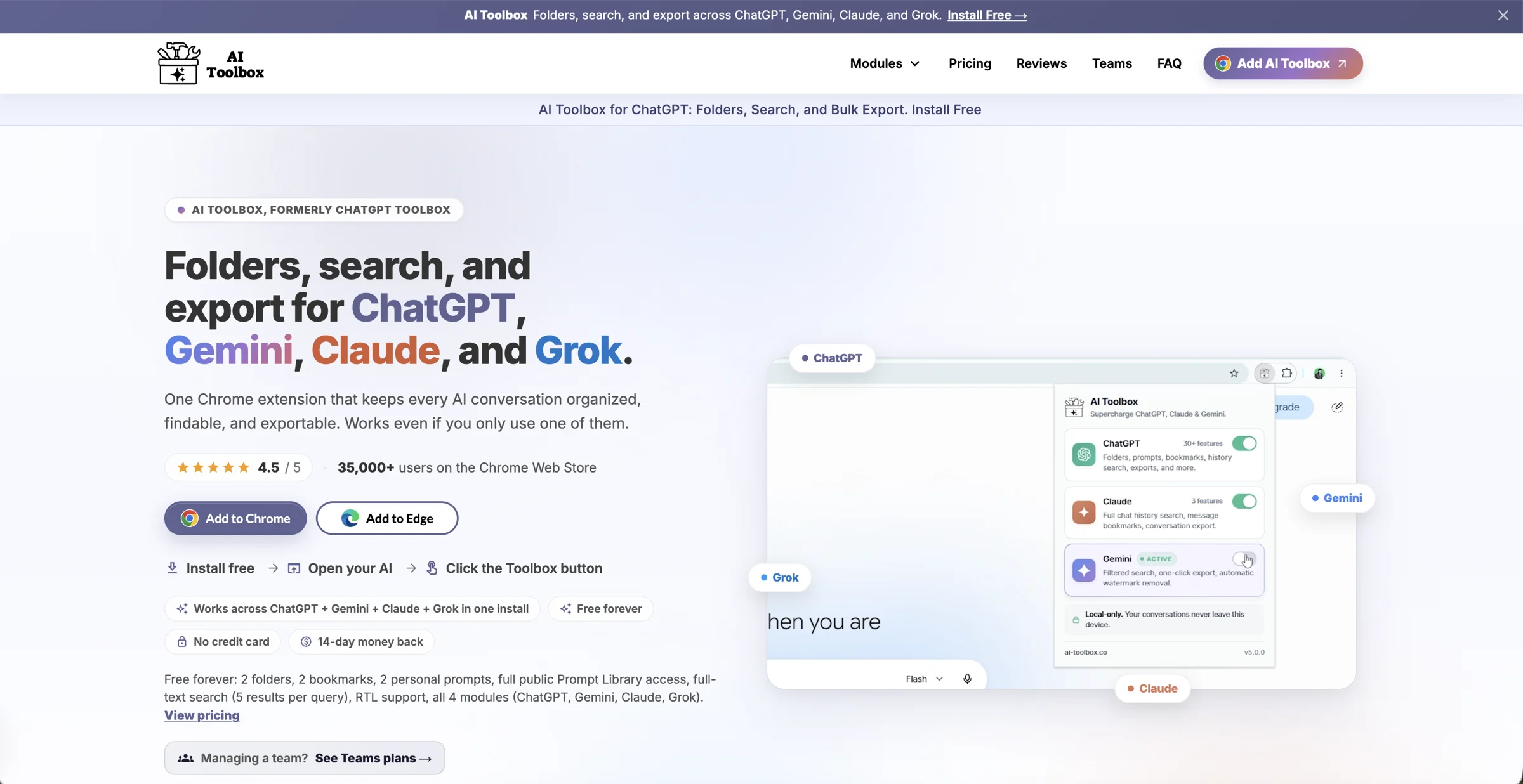Click the Add to Chrome button
Viewport: 1523px width, 784px height.
235,518
